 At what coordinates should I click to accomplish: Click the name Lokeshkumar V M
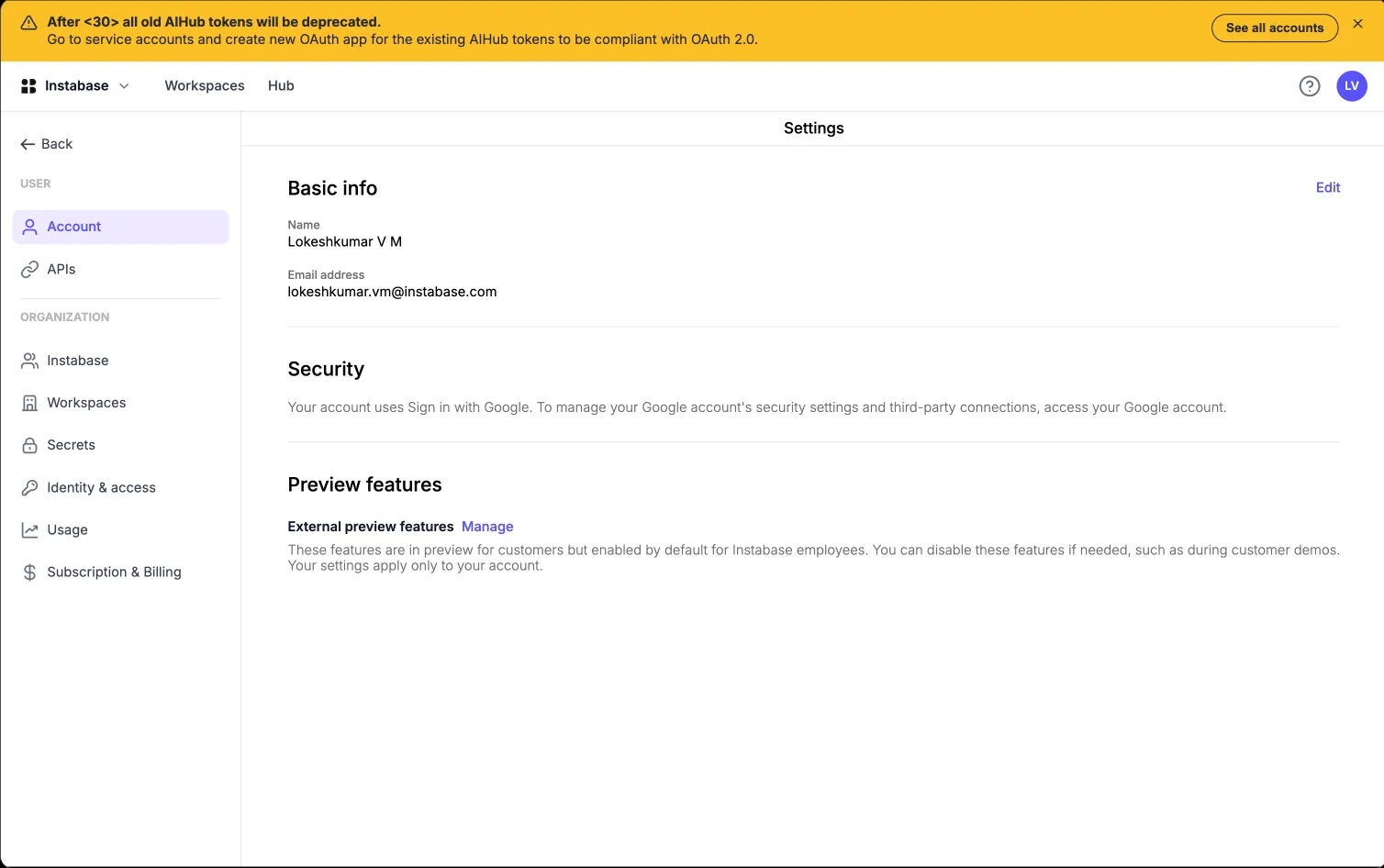(x=345, y=242)
